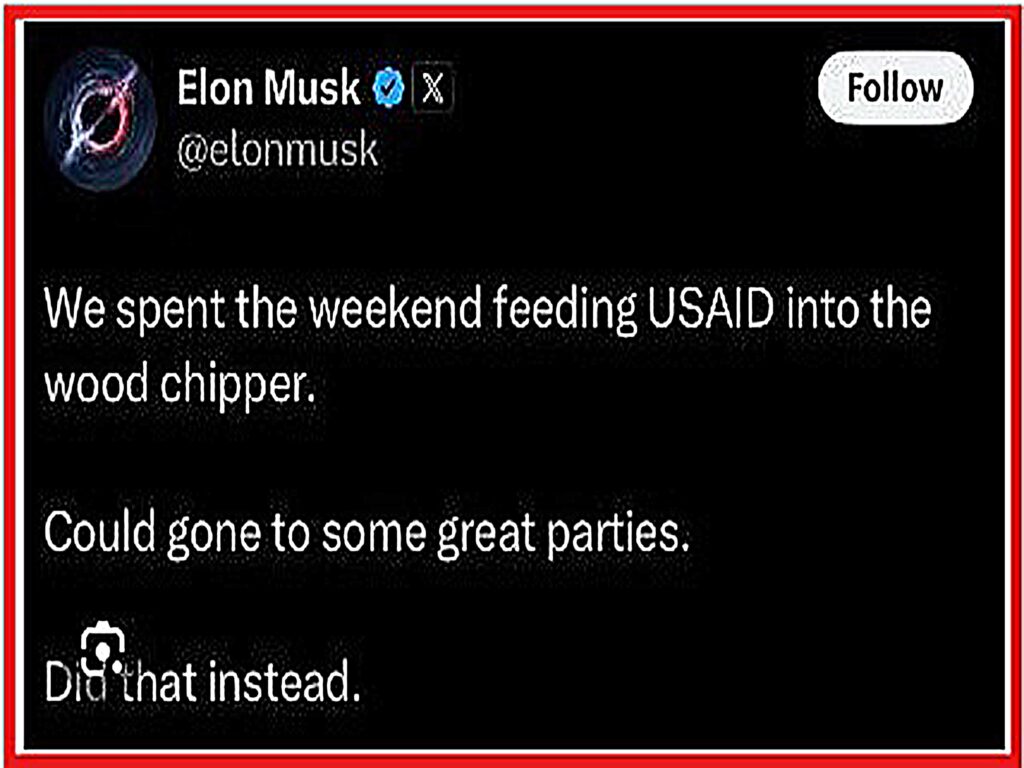
Task: Click the Follow button
Action: coord(895,88)
